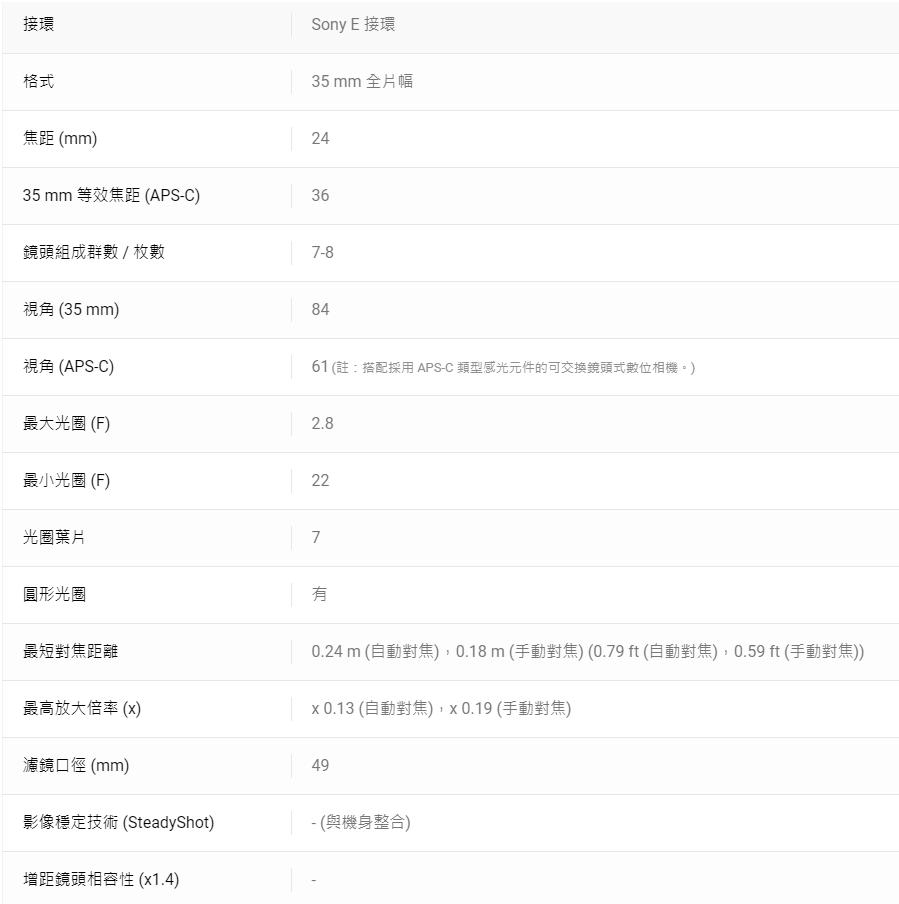Click the "視角 (35 mm)" label
The width and height of the screenshot is (899, 904).
pos(71,309)
